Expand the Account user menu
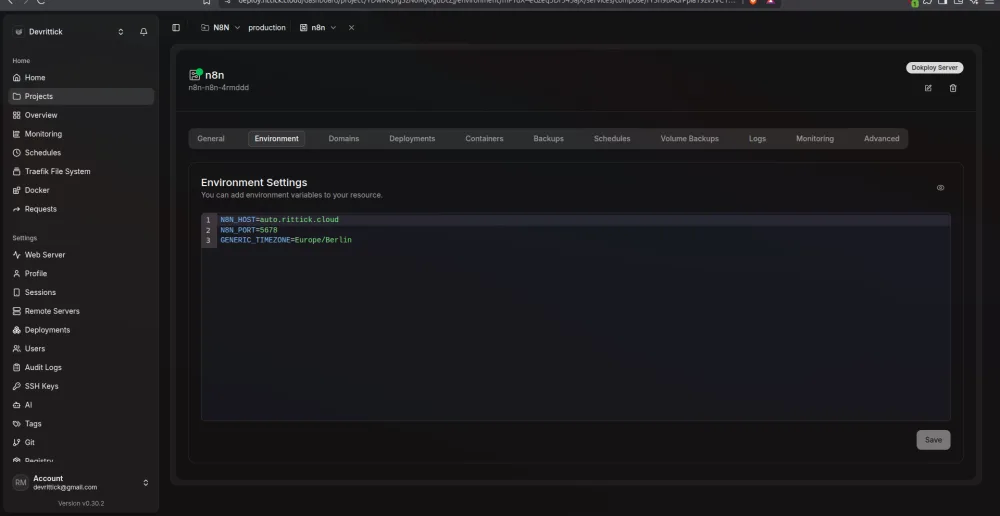This screenshot has height=516, width=1000. coord(81,483)
